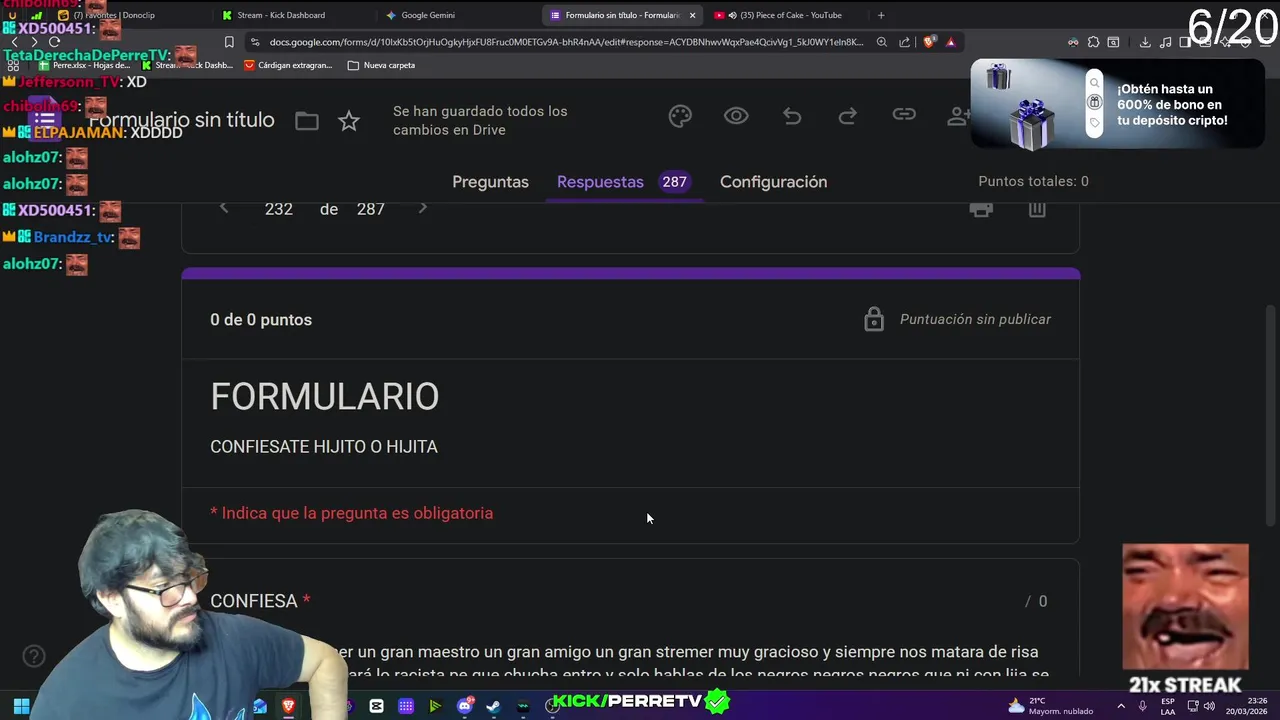Click the ESP LAA language indicator
Image resolution: width=1280 pixels, height=720 pixels.
tap(1168, 706)
